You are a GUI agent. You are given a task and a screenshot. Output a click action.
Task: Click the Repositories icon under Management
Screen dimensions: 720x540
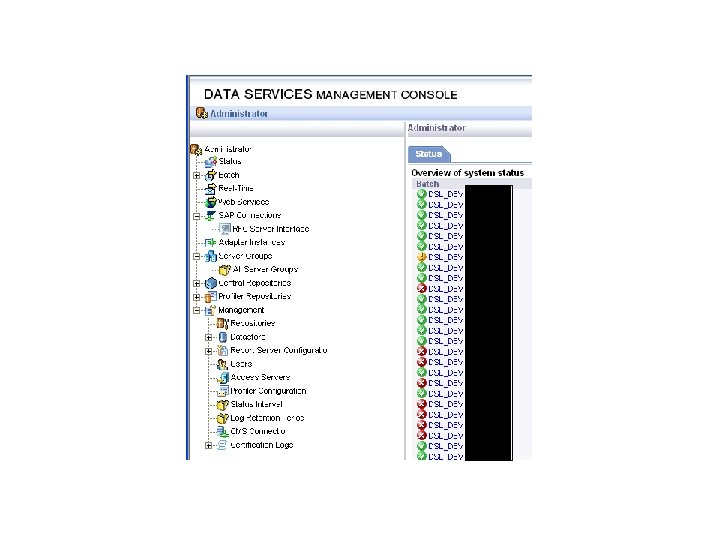[x=223, y=323]
